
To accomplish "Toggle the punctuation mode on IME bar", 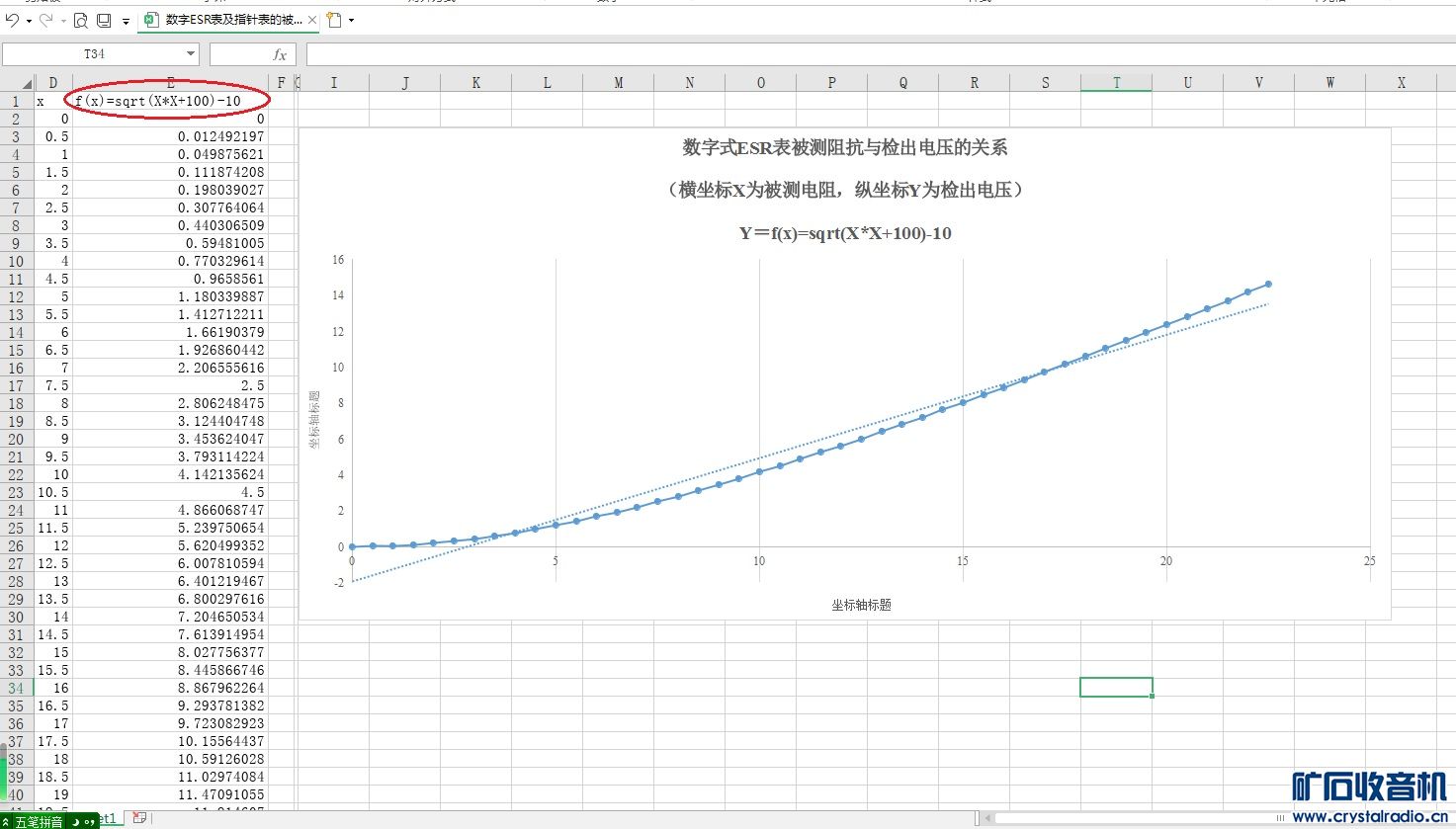I will [90, 821].
